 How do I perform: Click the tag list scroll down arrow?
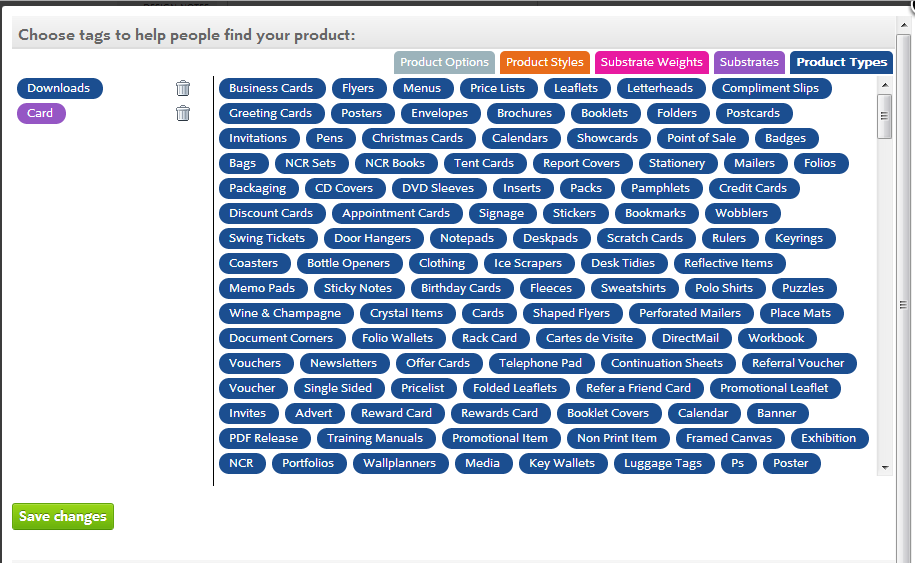pos(885,467)
